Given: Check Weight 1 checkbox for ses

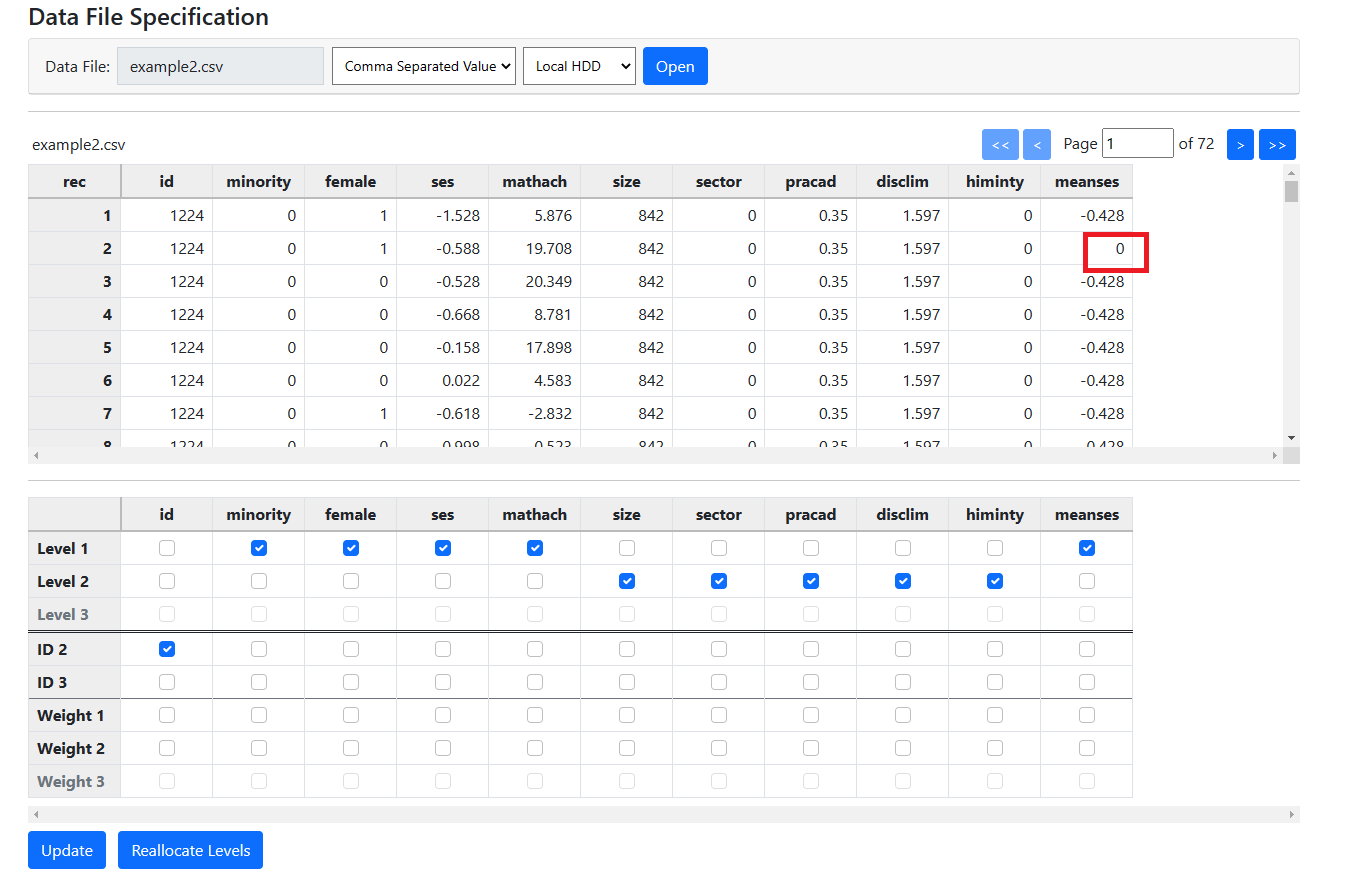Looking at the screenshot, I should coord(443,715).
